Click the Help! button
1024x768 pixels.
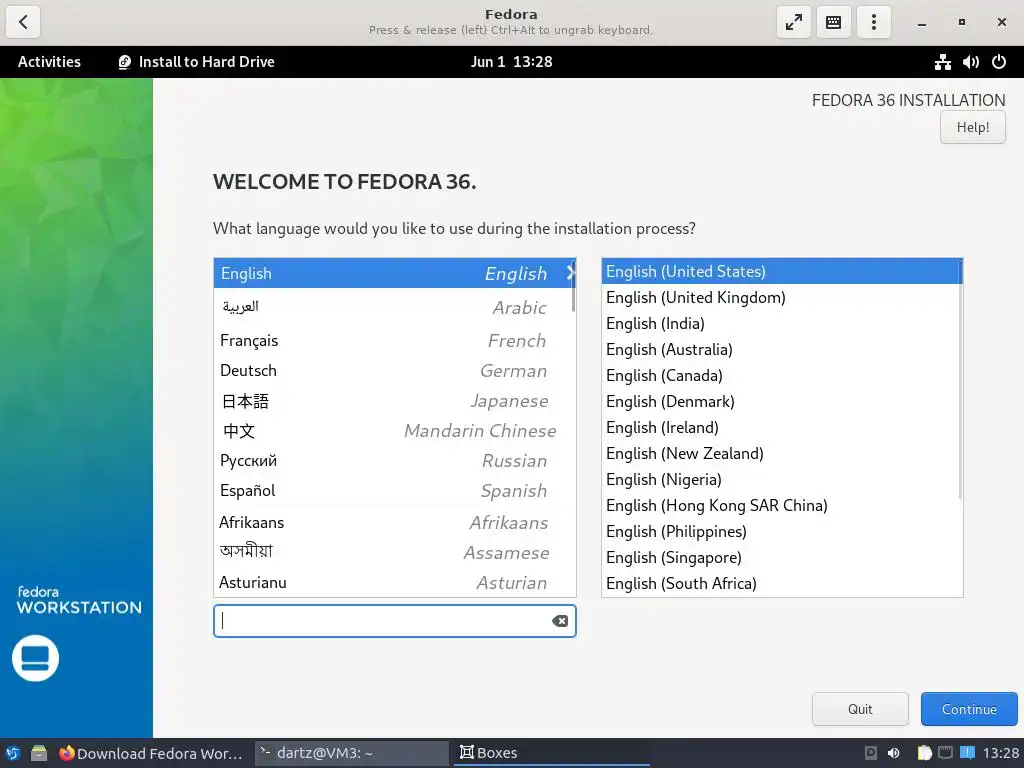[972, 127]
